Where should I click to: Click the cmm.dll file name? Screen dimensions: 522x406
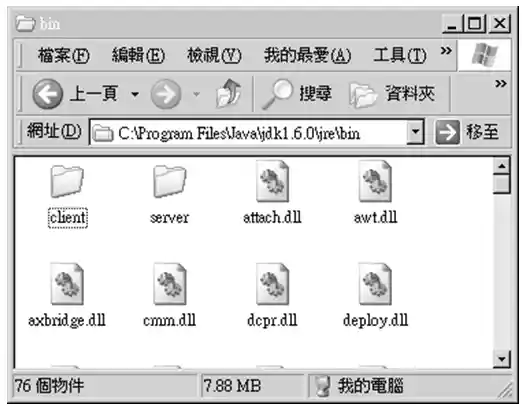pyautogui.click(x=170, y=321)
